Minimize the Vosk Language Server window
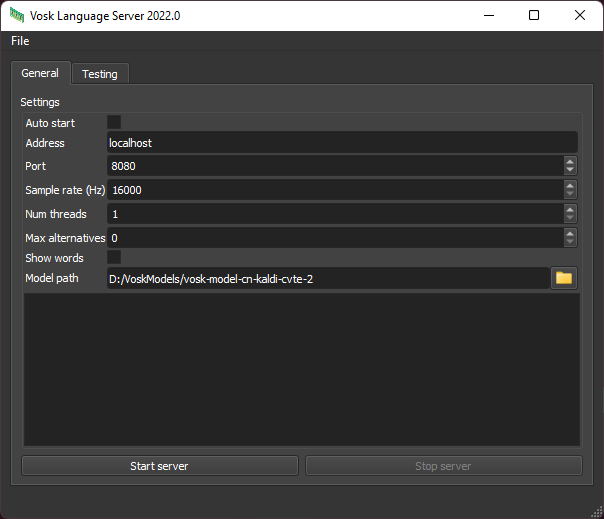This screenshot has height=519, width=604. pyautogui.click(x=489, y=15)
